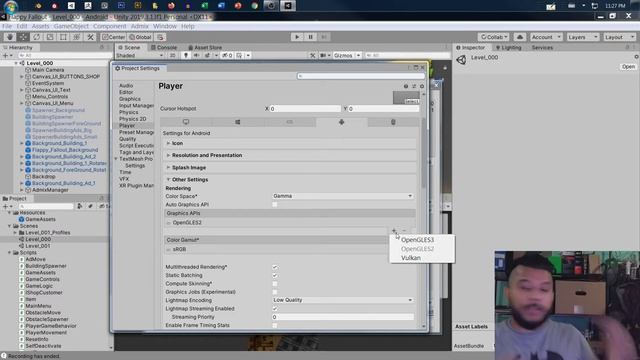Image resolution: width=640 pixels, height=360 pixels.
Task: Click the Play button
Action: tap(297, 37)
